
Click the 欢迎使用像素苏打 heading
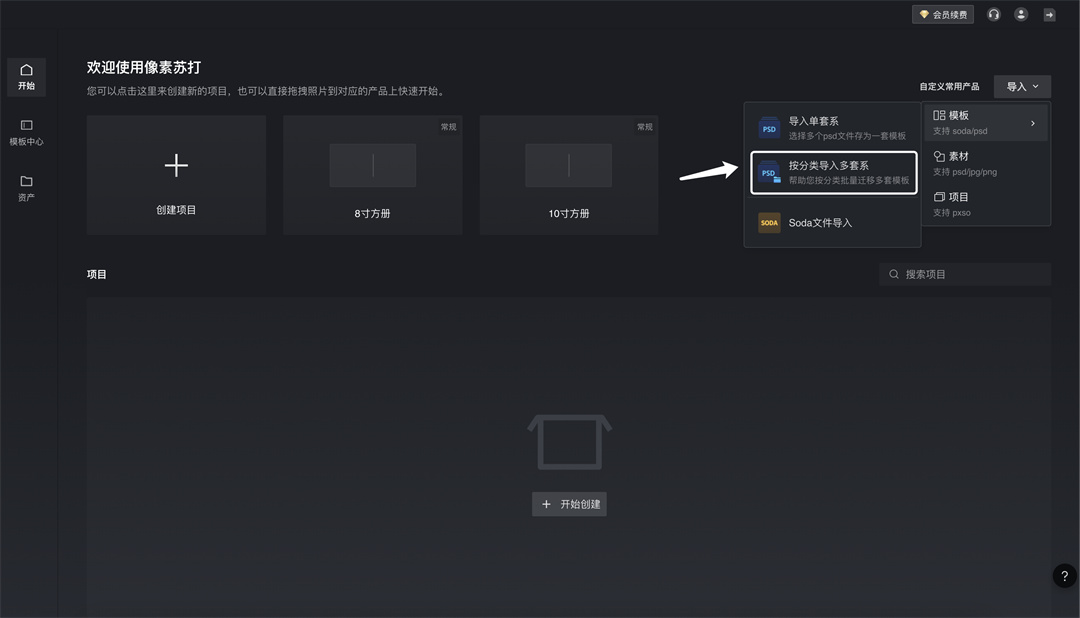click(x=144, y=68)
